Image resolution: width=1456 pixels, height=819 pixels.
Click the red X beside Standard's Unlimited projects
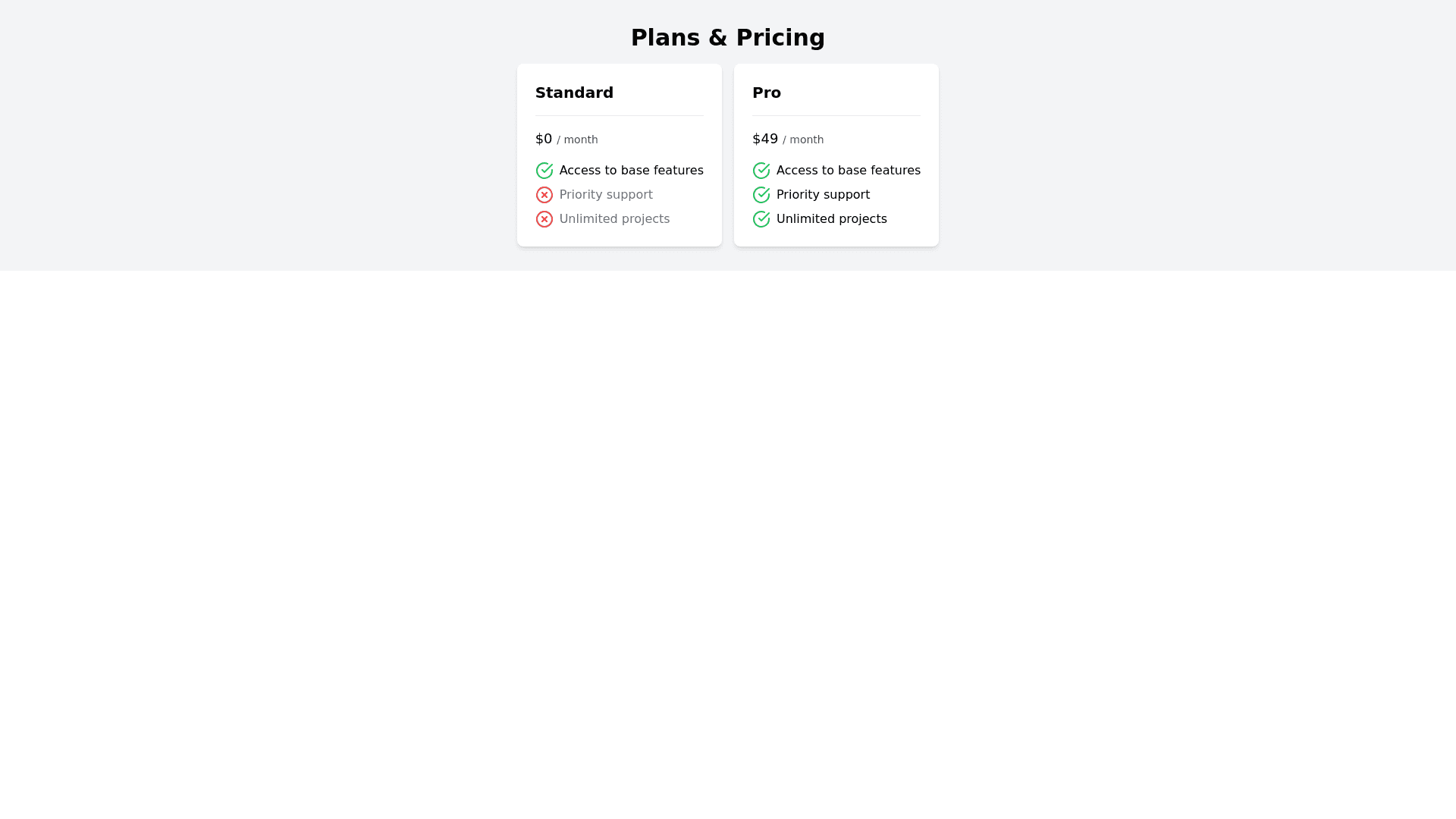tap(544, 219)
